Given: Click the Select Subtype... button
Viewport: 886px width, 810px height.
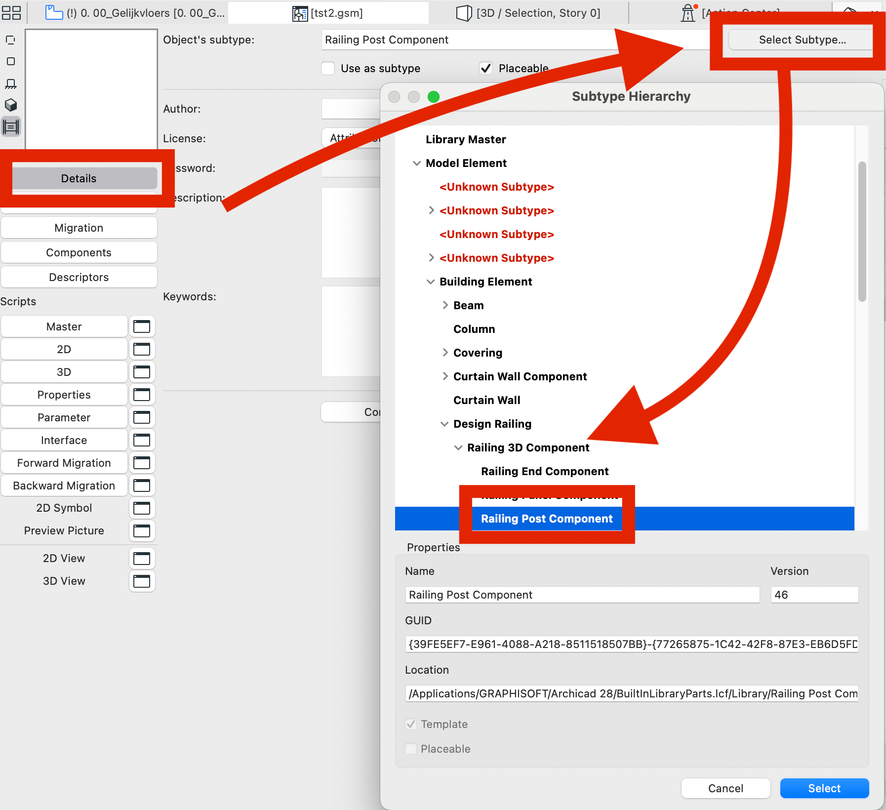Looking at the screenshot, I should click(x=802, y=40).
